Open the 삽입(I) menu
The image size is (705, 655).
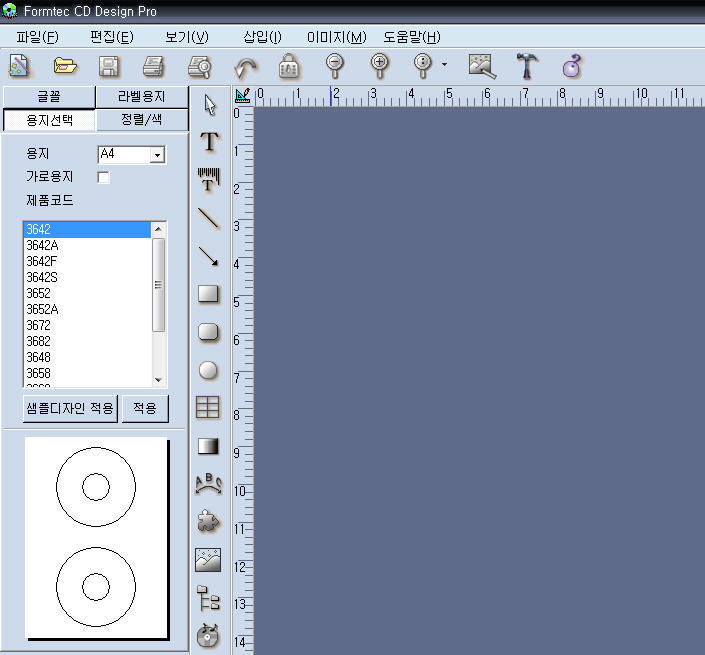click(262, 37)
